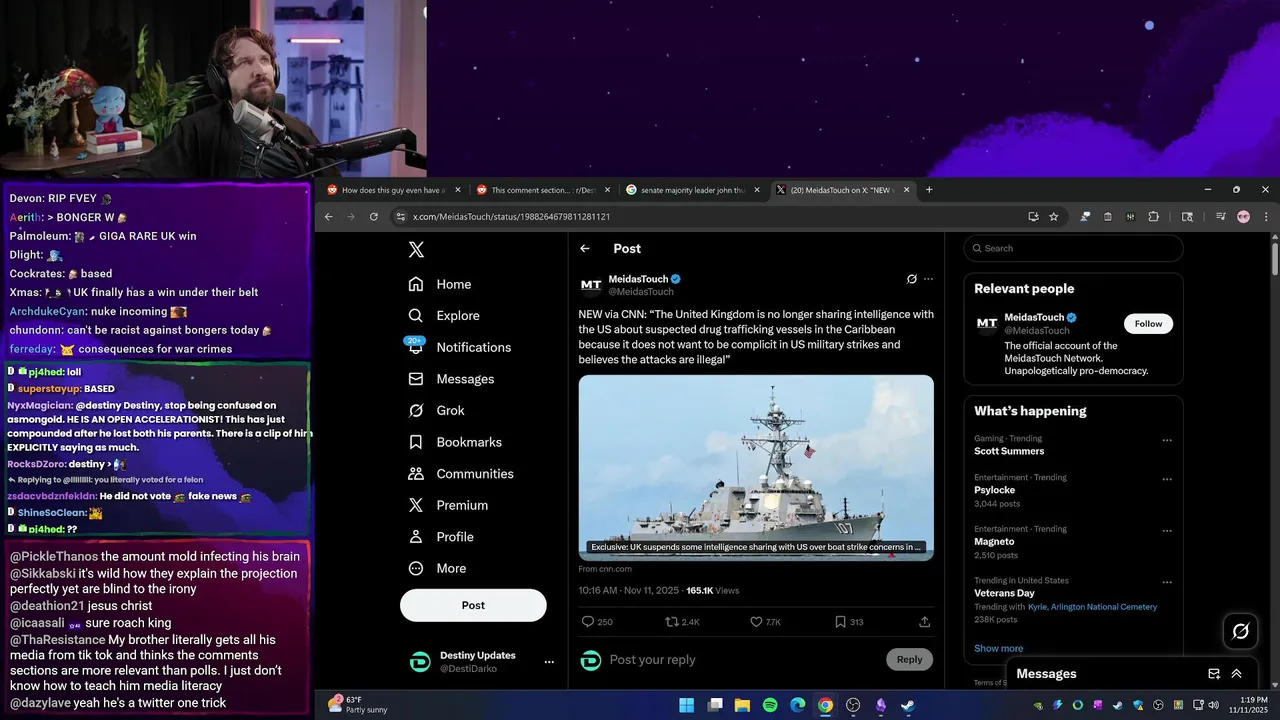Reply to the post (250 comments)

[x=597, y=622]
